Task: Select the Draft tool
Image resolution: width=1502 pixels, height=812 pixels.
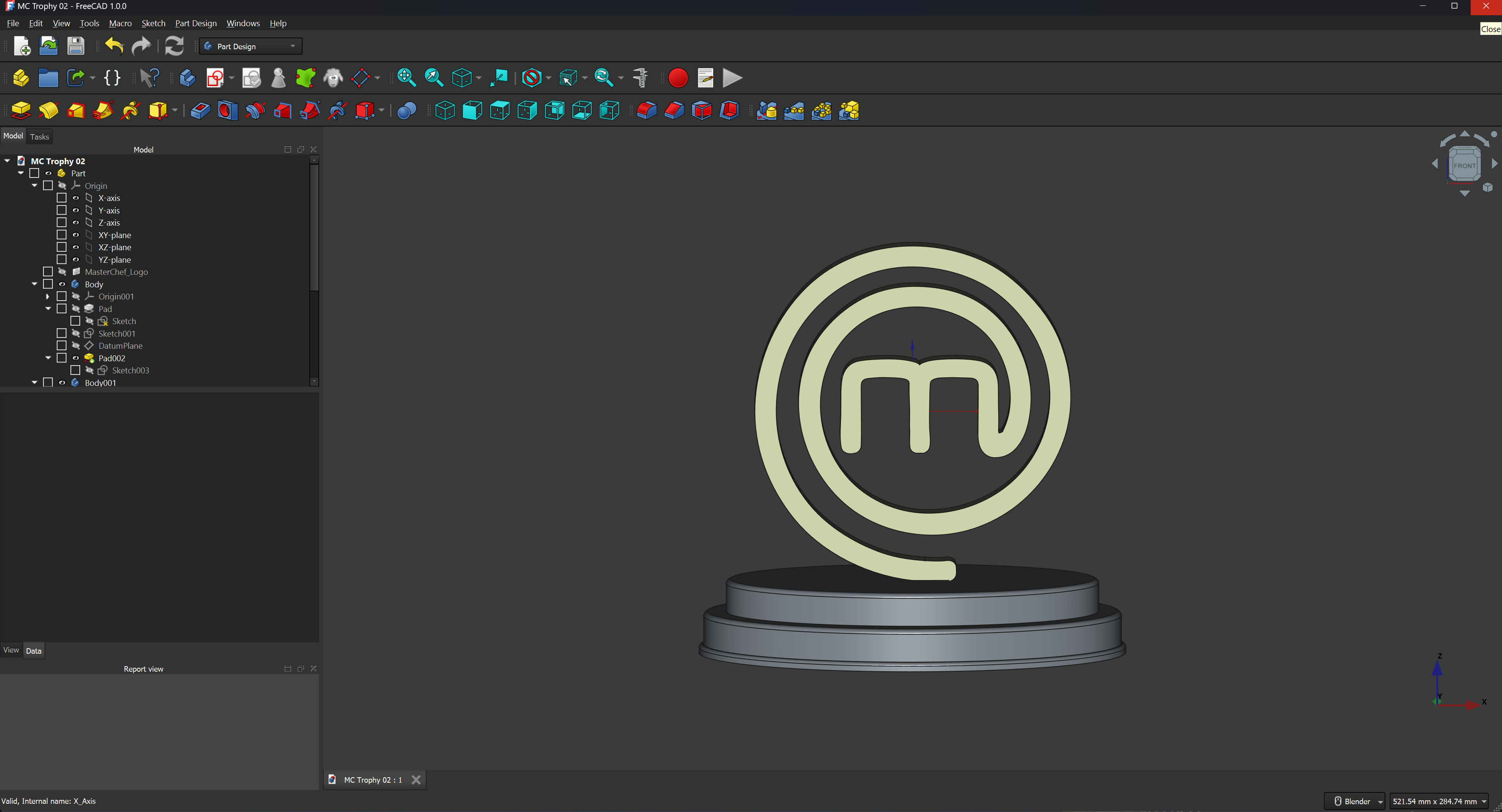Action: [x=701, y=110]
